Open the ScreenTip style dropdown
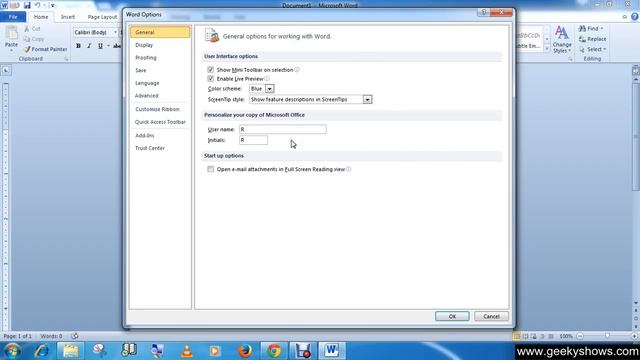The height and width of the screenshot is (360, 640). click(x=367, y=99)
